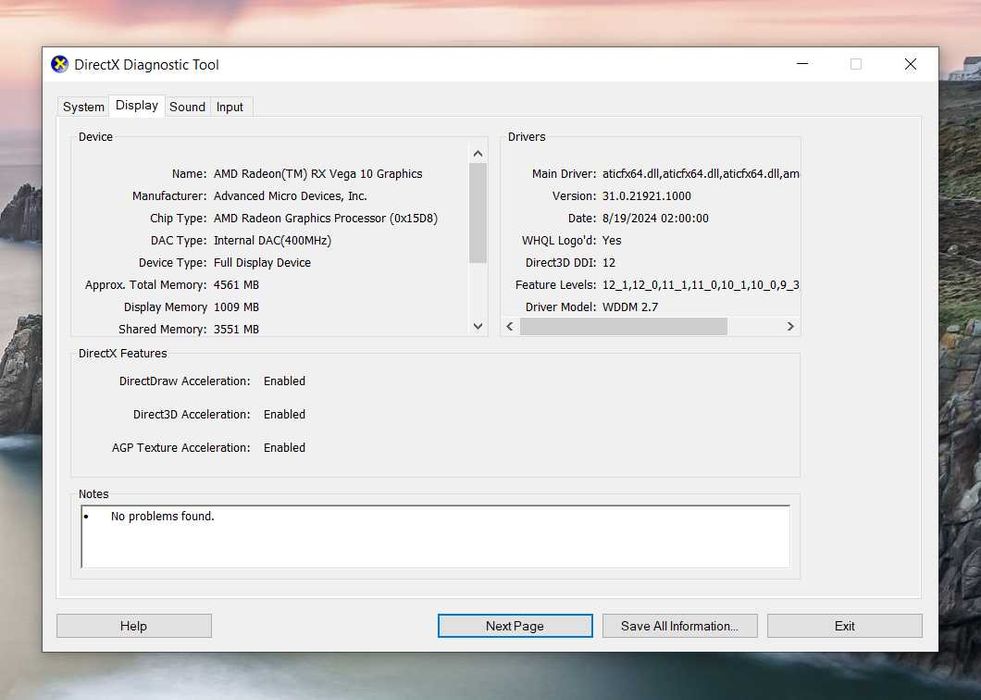981x700 pixels.
Task: Click DirectDraw Acceleration 'Enabled' status
Action: 284,381
